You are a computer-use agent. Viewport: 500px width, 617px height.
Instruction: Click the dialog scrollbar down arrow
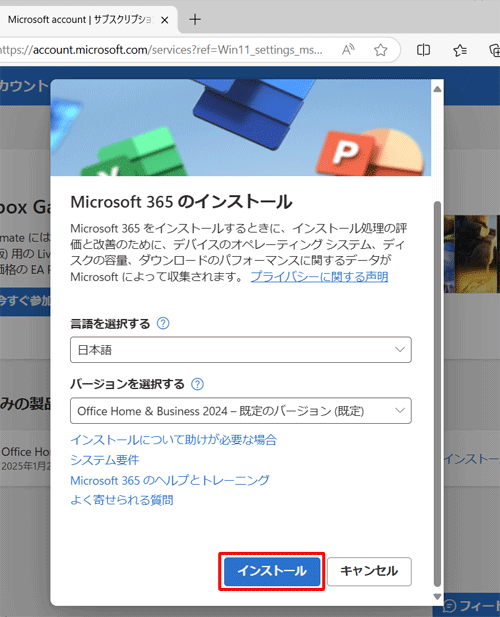pos(437,597)
